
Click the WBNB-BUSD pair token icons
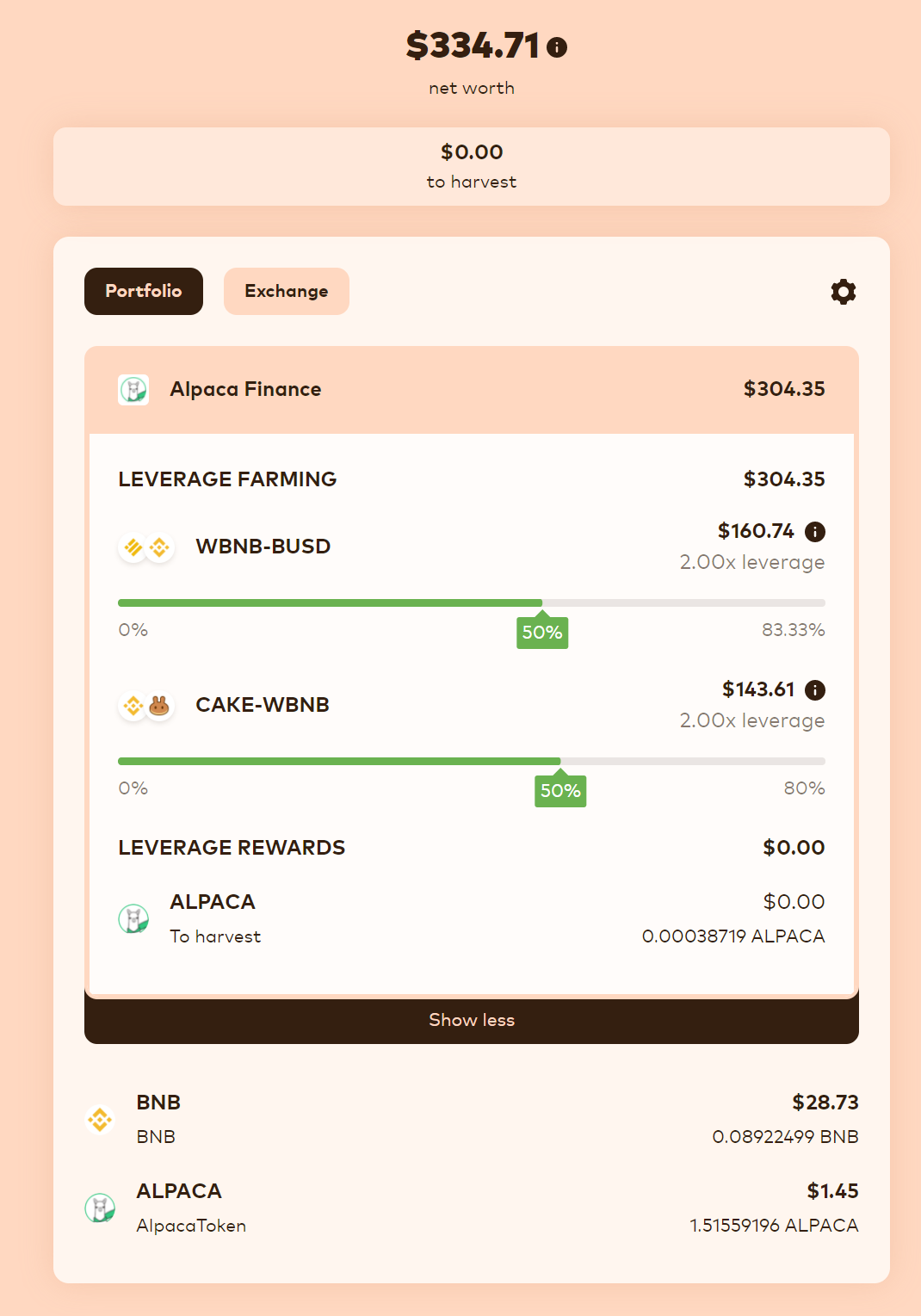(146, 547)
